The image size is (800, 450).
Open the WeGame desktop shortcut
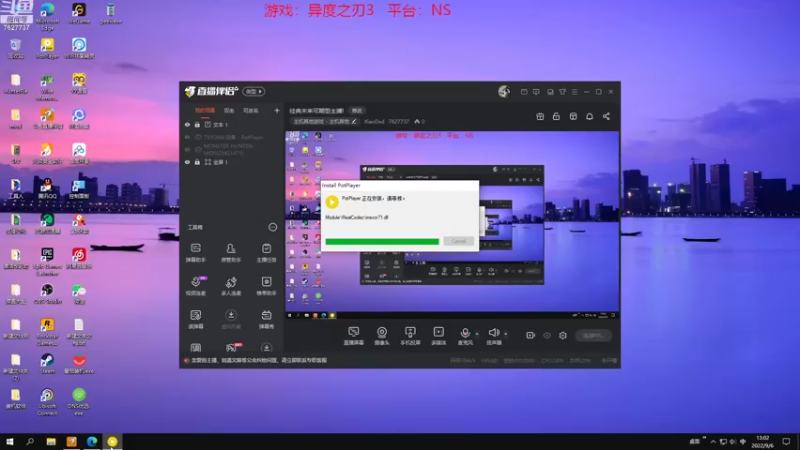click(79, 14)
